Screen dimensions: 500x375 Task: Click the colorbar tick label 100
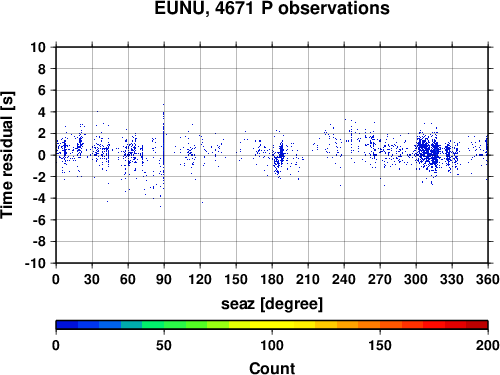pyautogui.click(x=272, y=345)
